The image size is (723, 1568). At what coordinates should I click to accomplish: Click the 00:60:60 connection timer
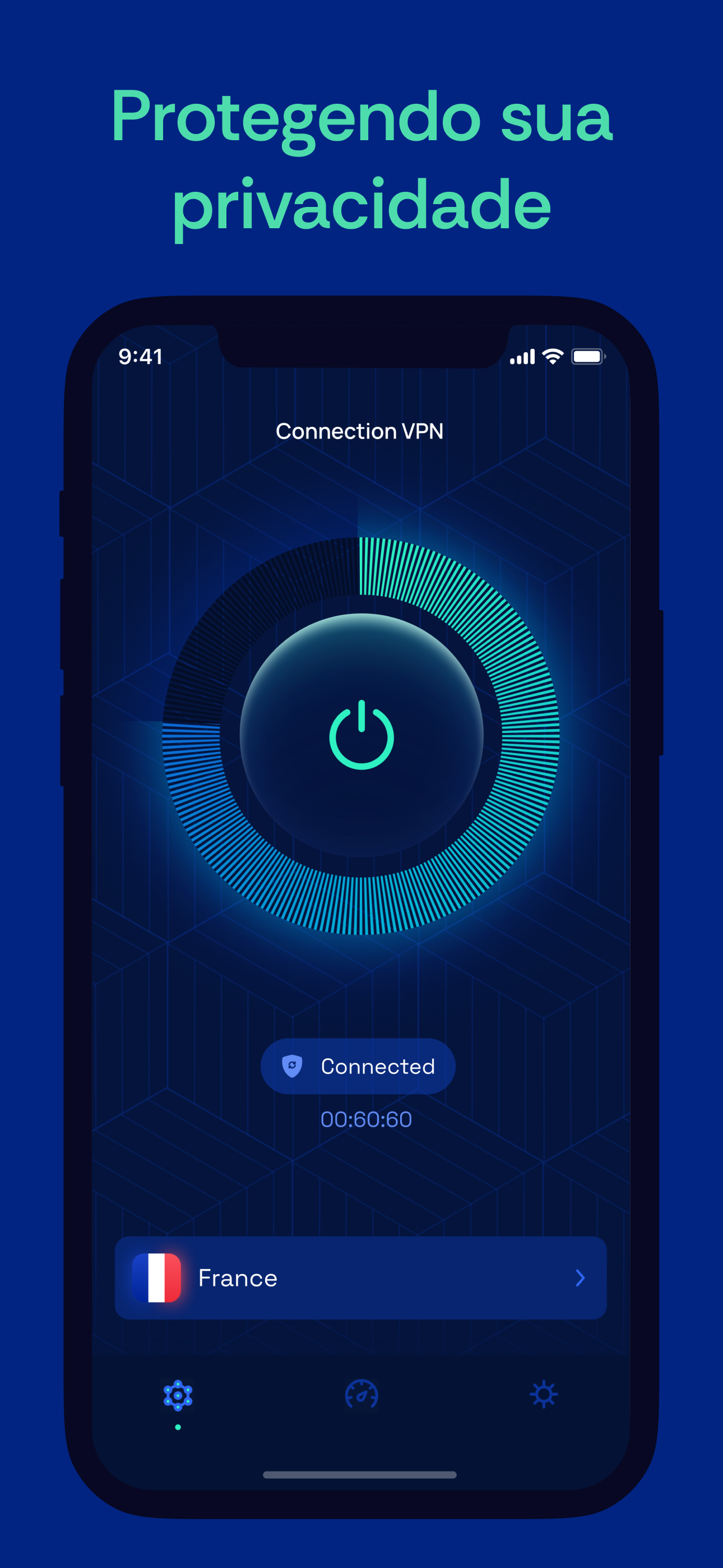[367, 1119]
